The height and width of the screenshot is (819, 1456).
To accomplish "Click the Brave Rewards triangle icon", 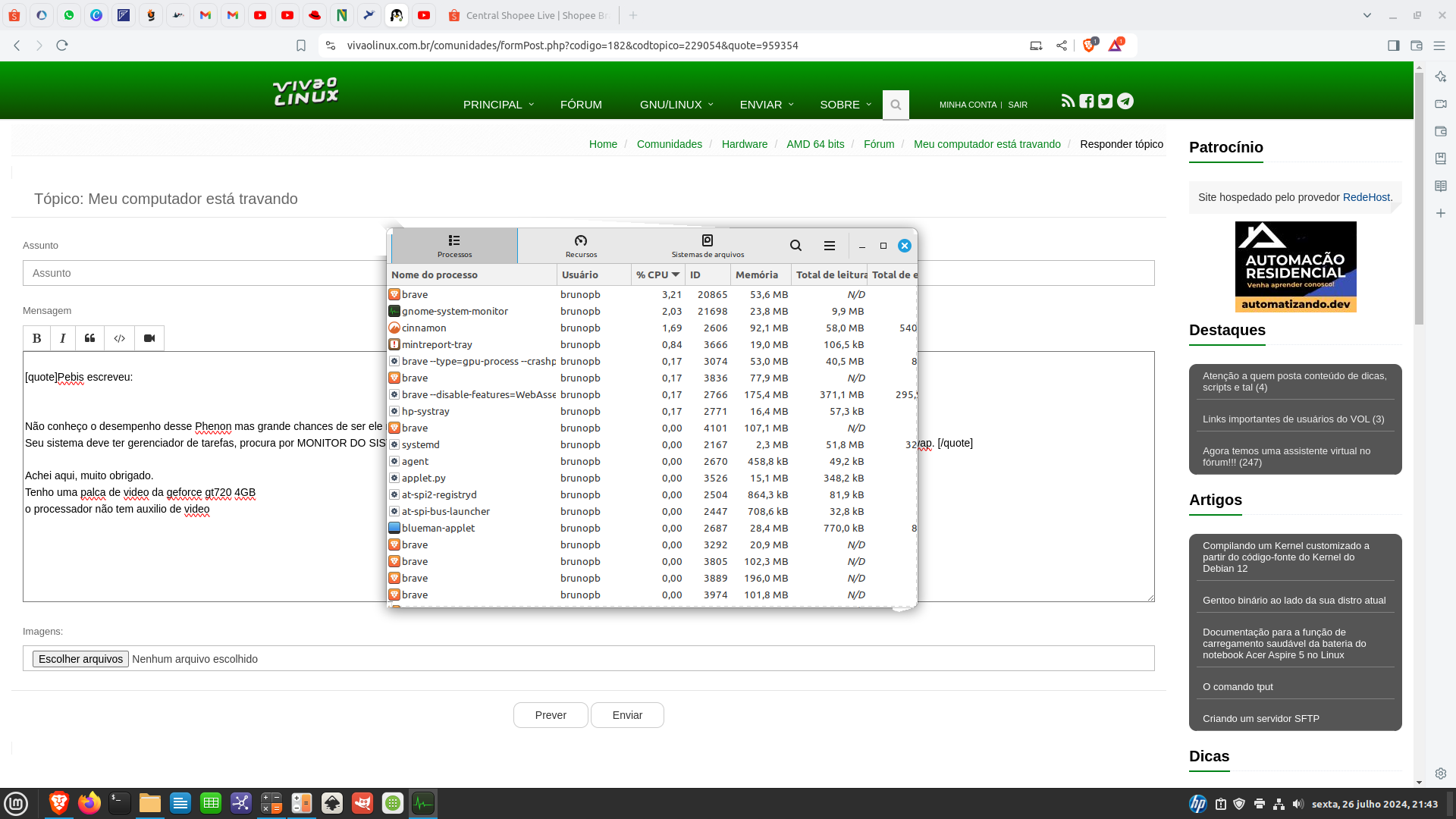I will [1116, 45].
